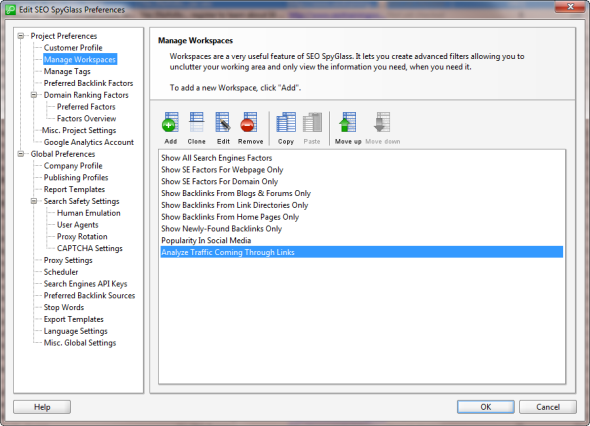Open Manage Tags preferences

(x=67, y=71)
